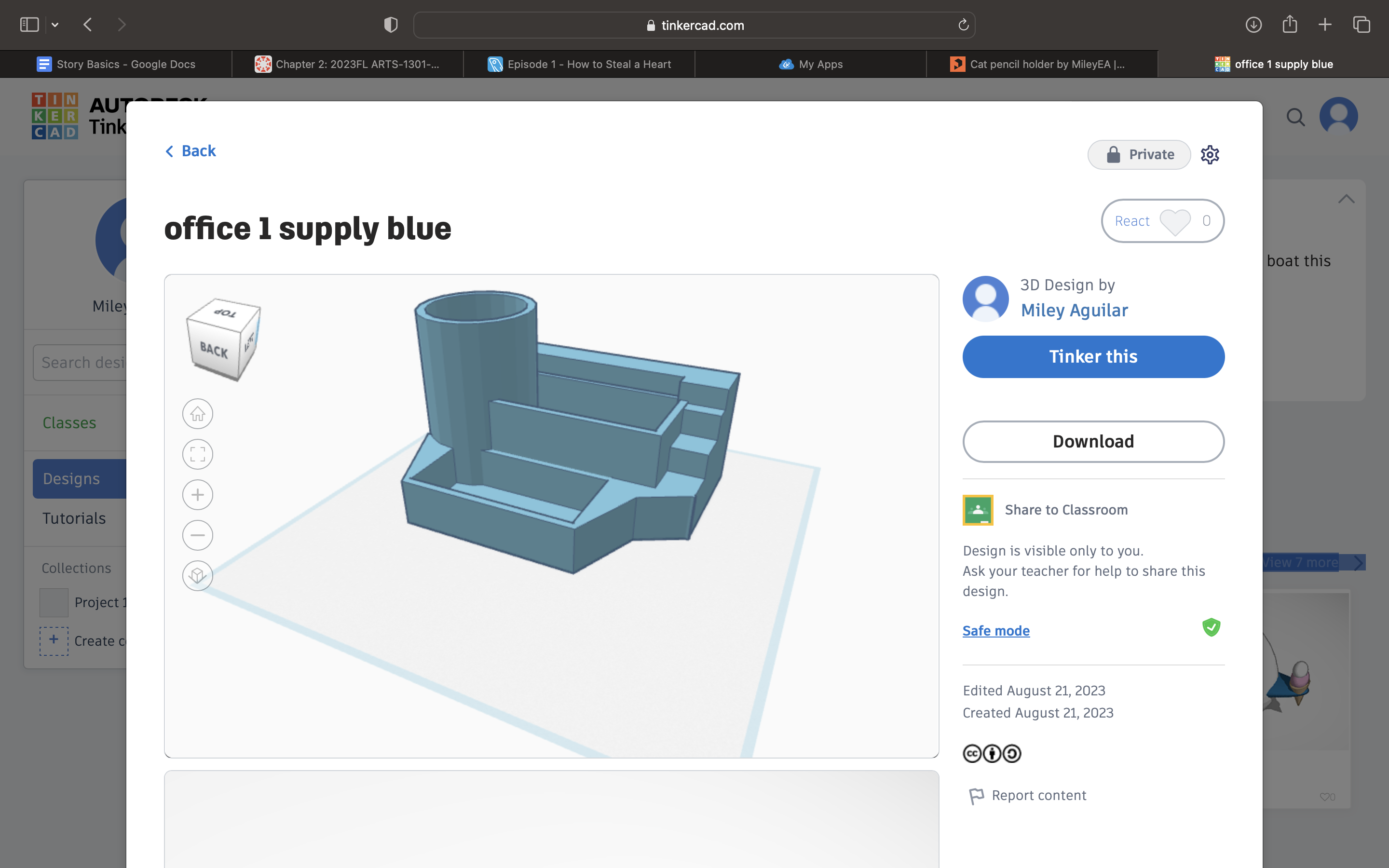1389x868 pixels.
Task: Click the Tinker this button
Action: click(x=1093, y=356)
